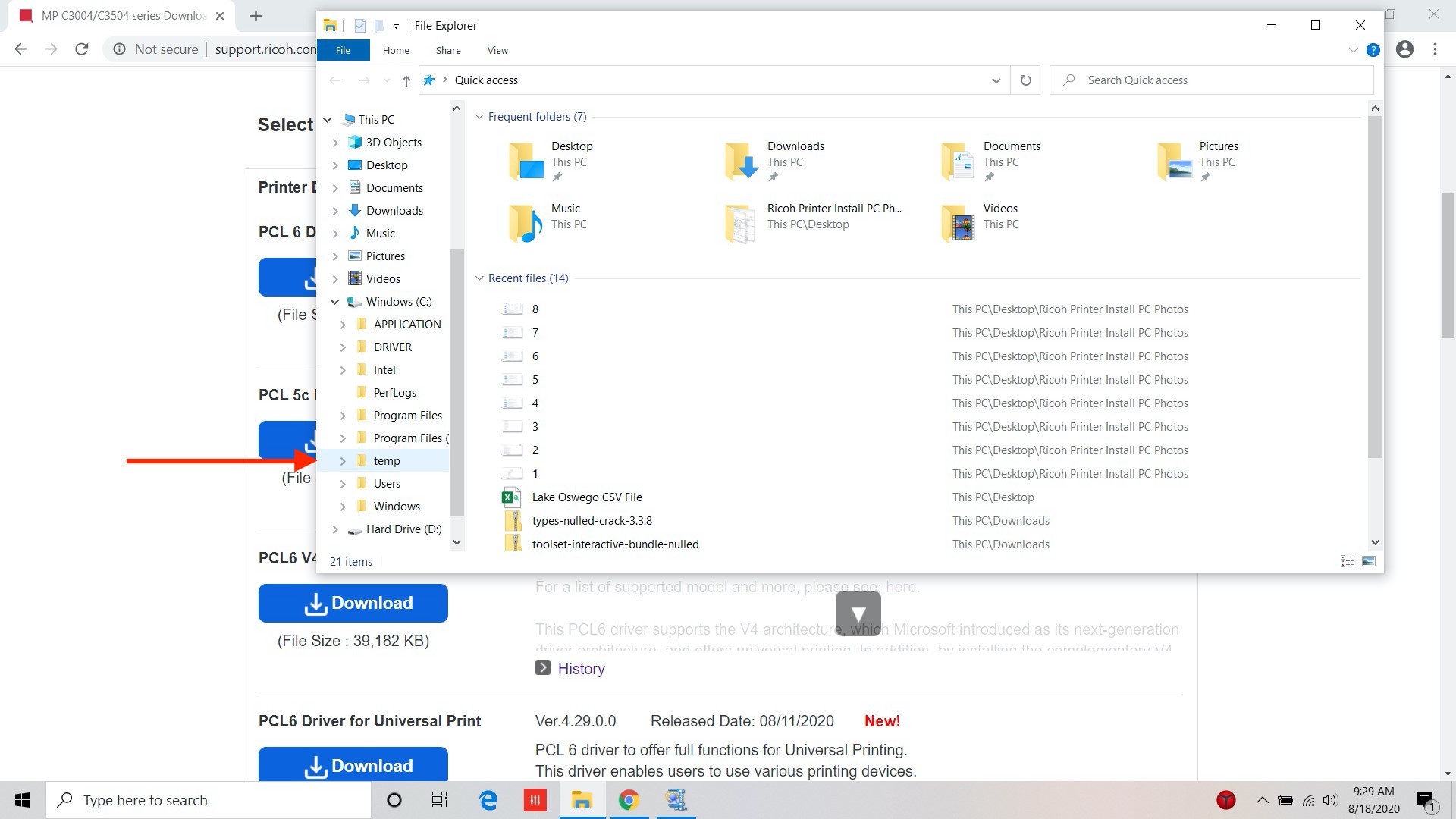Click the volume icon in system tray
Viewport: 1456px width, 819px height.
(1330, 800)
